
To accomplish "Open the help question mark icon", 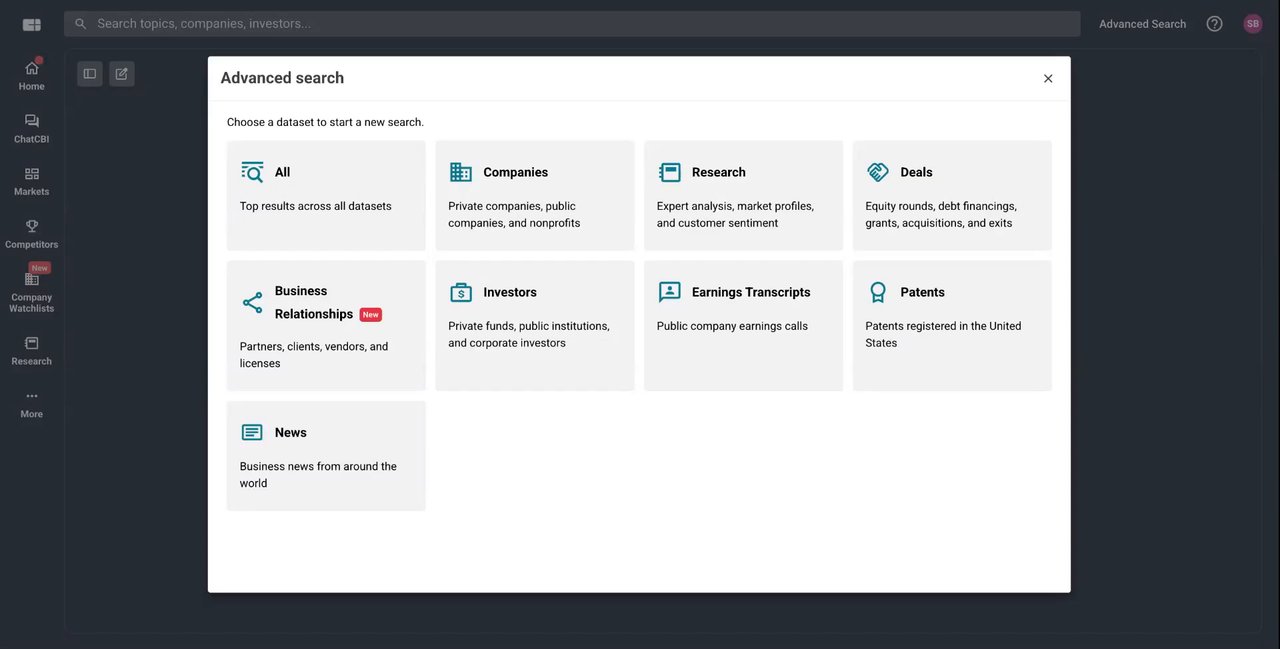I will click(1214, 24).
